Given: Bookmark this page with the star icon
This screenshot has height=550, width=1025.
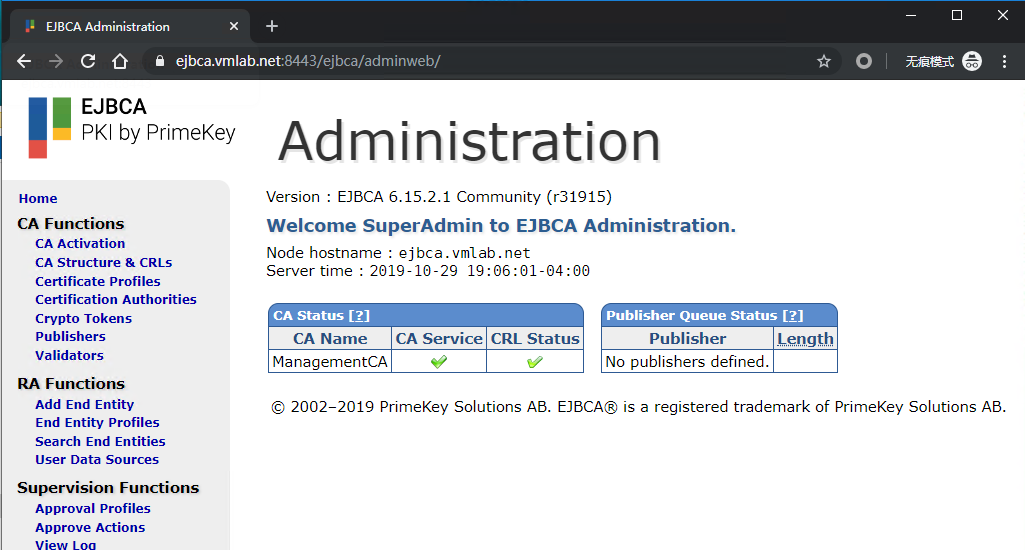Looking at the screenshot, I should coord(824,61).
